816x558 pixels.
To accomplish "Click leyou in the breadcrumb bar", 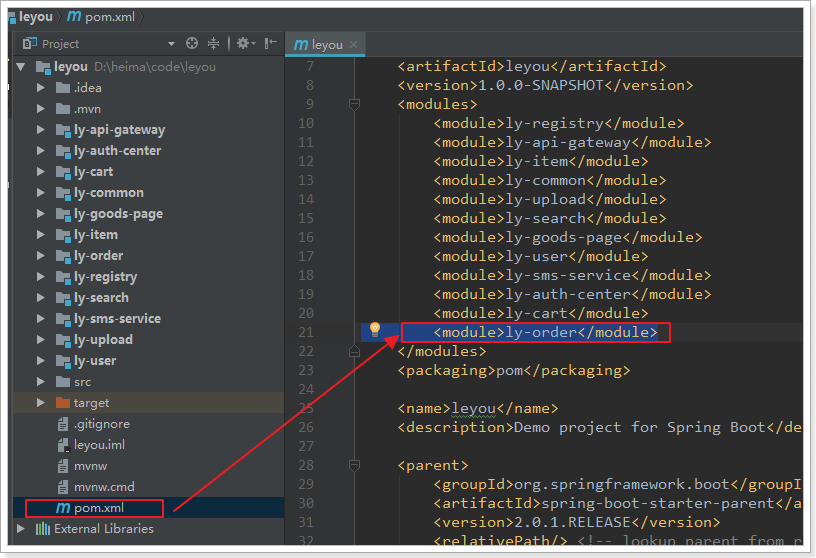I will pos(35,17).
